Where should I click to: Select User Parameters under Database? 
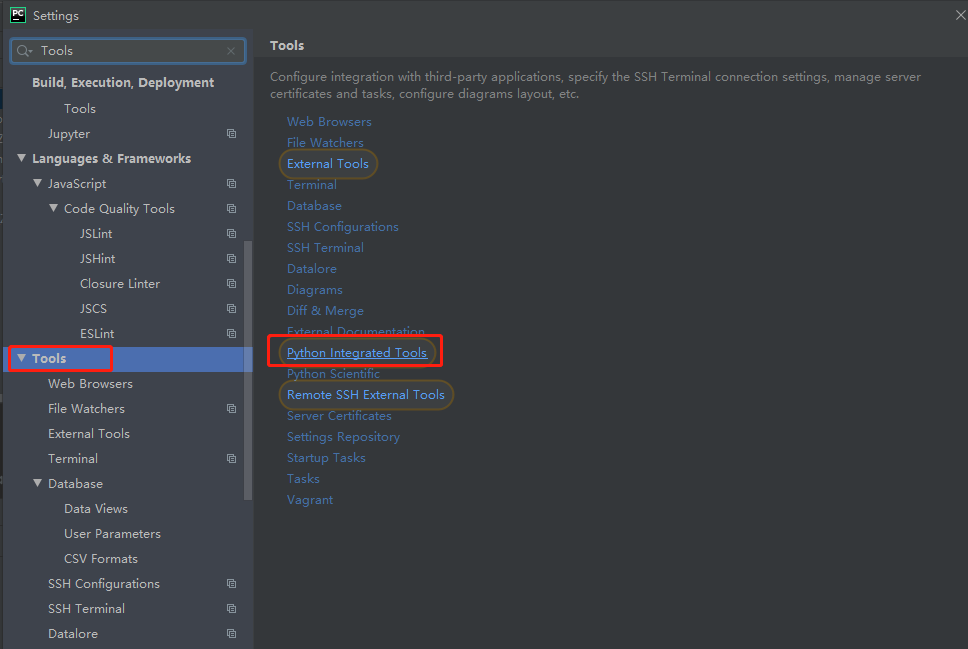click(112, 534)
